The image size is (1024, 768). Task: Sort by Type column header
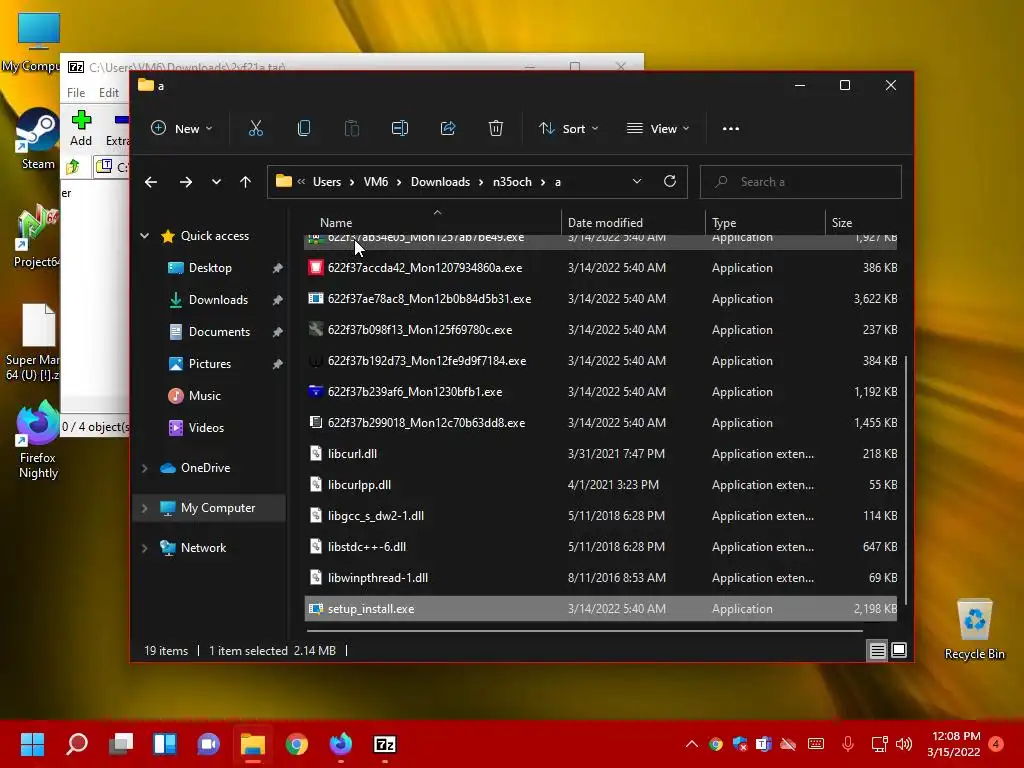(765, 223)
